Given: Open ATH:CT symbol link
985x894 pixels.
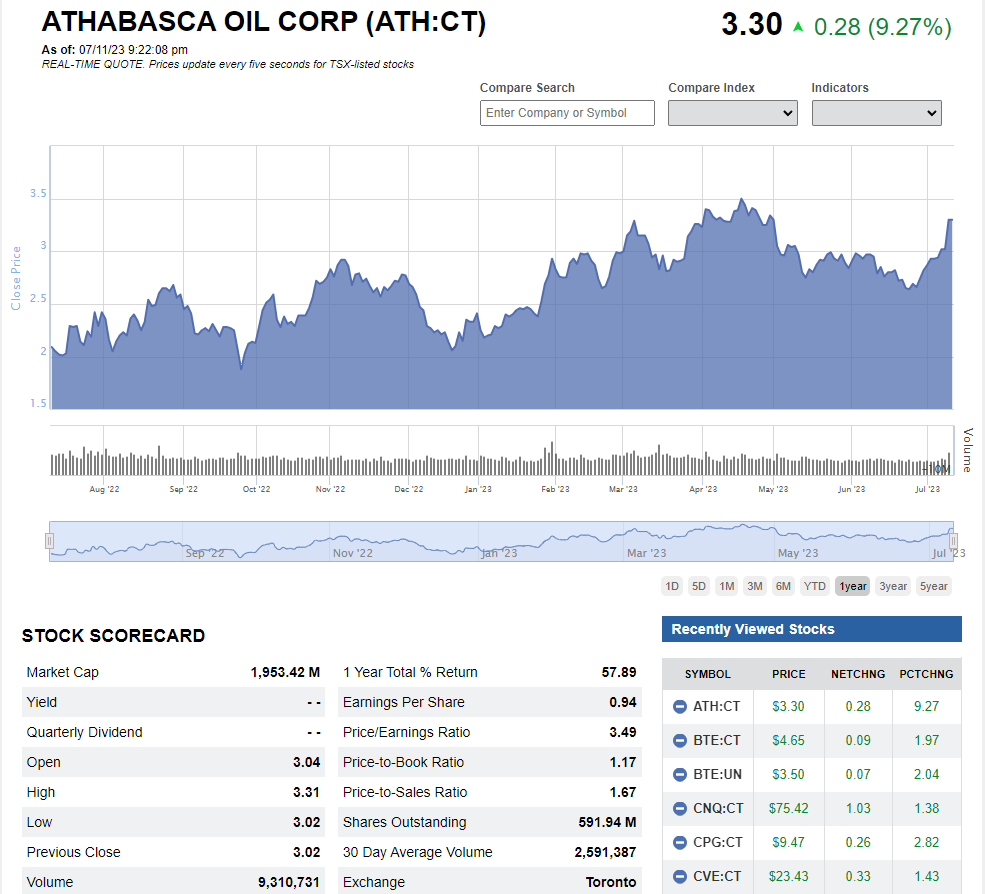Looking at the screenshot, I should 716,707.
